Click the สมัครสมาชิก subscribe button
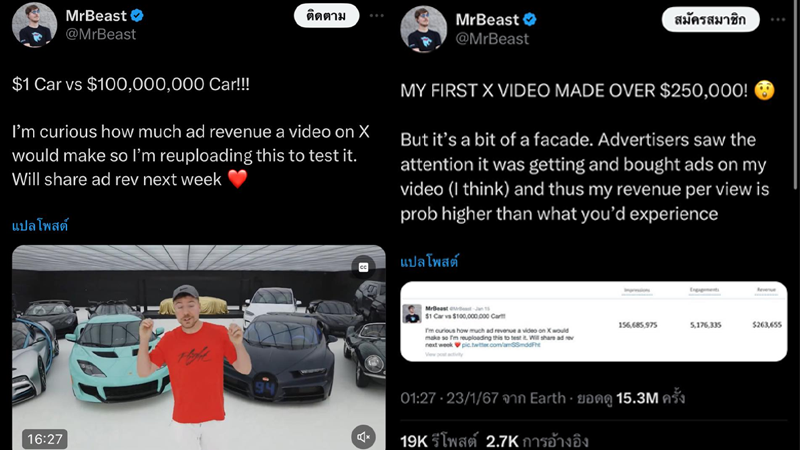The image size is (800, 450). [710, 20]
